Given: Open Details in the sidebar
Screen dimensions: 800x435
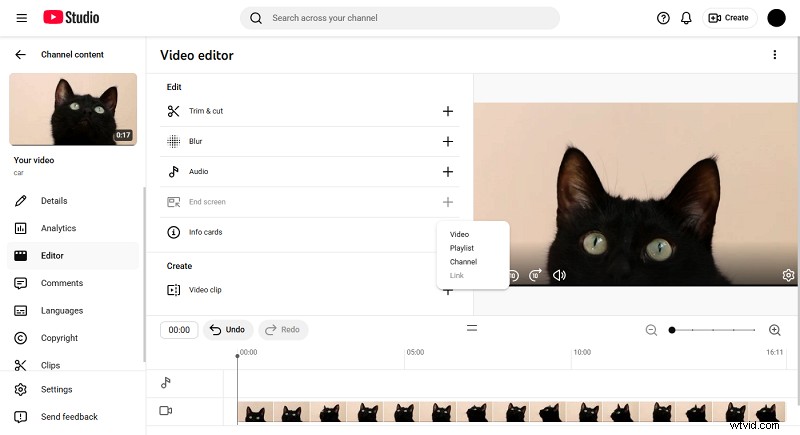Looking at the screenshot, I should (x=72, y=201).
